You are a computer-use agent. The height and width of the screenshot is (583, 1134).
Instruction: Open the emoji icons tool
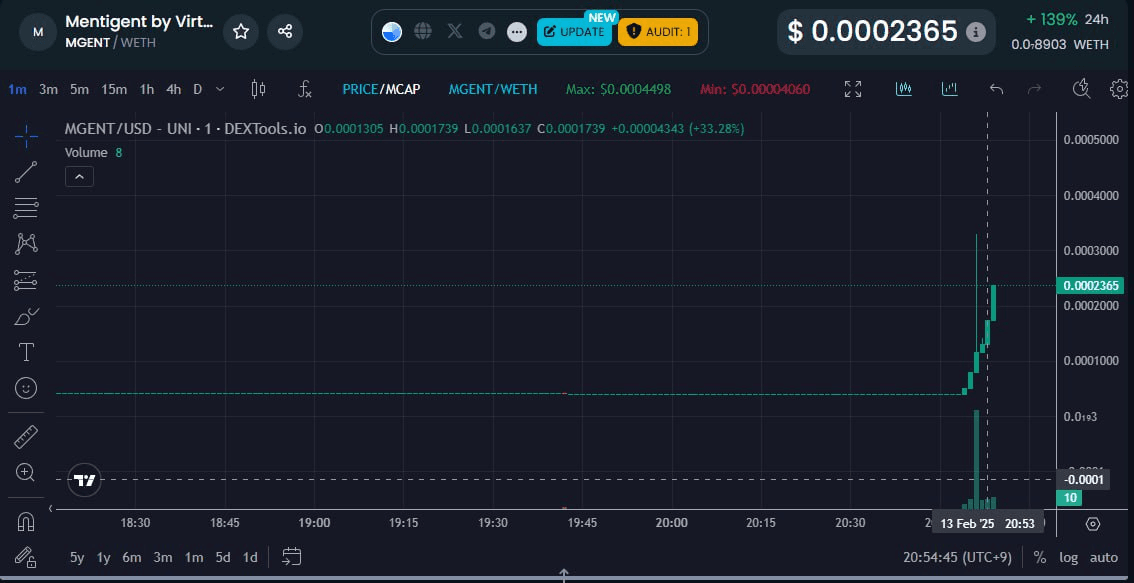[26, 388]
